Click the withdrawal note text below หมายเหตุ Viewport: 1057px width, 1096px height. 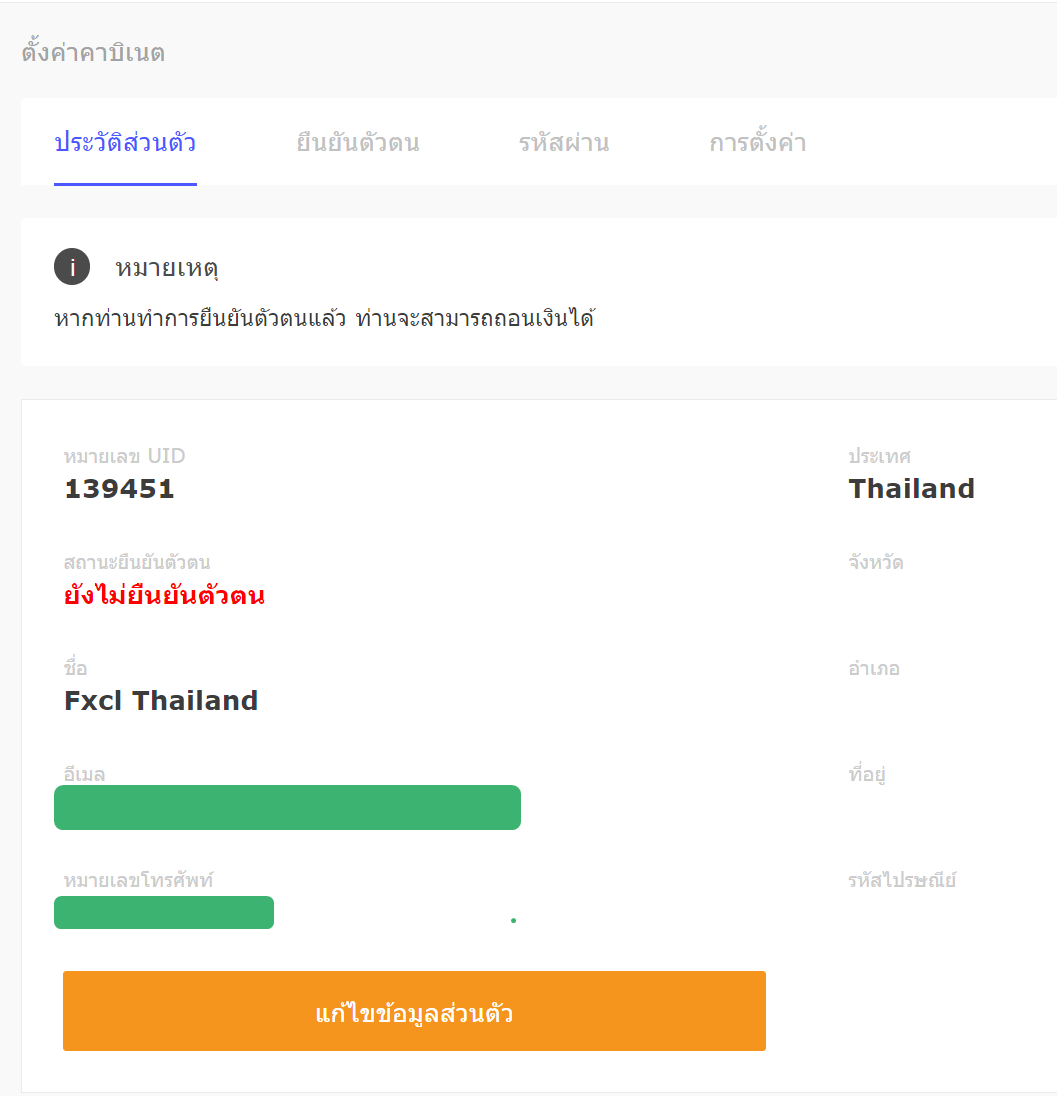coord(326,318)
